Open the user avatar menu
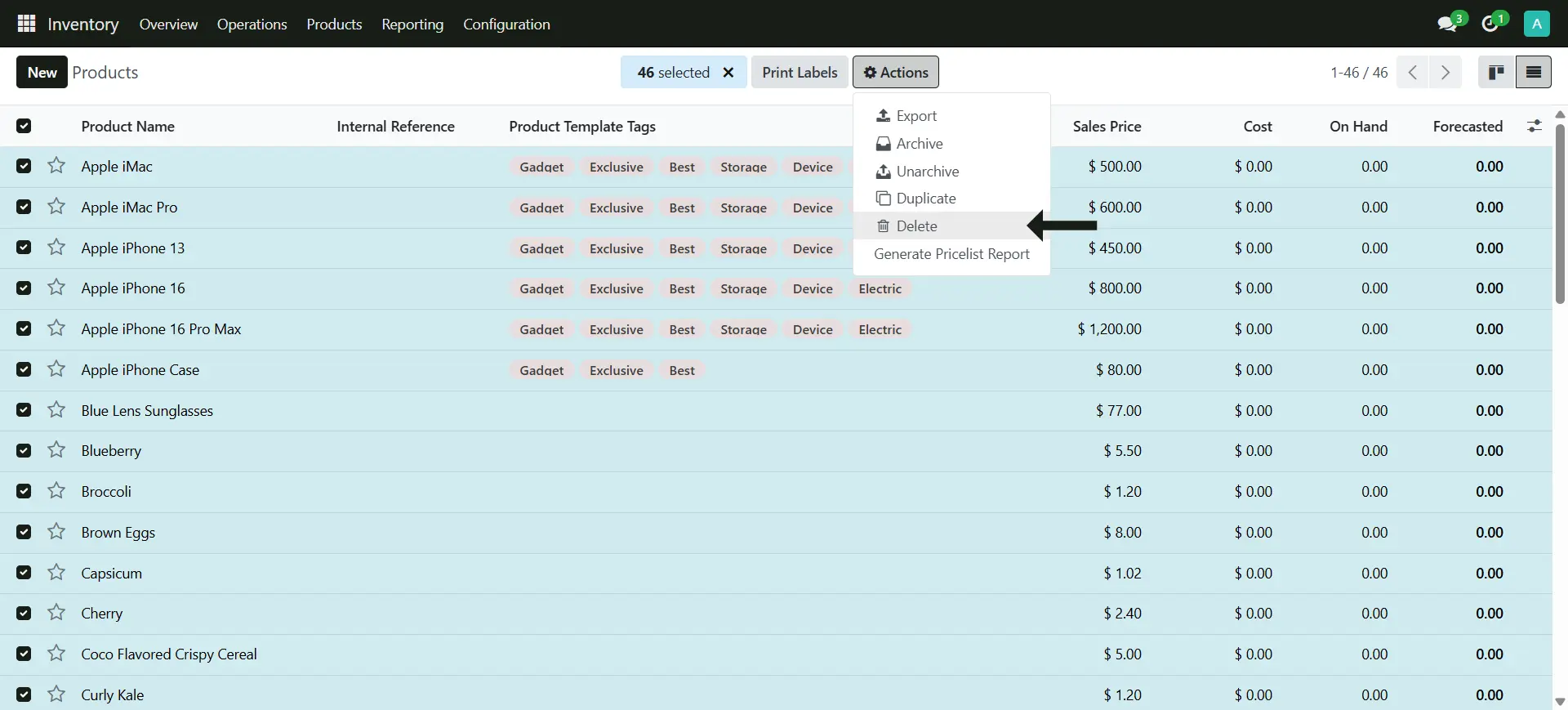 tap(1536, 24)
